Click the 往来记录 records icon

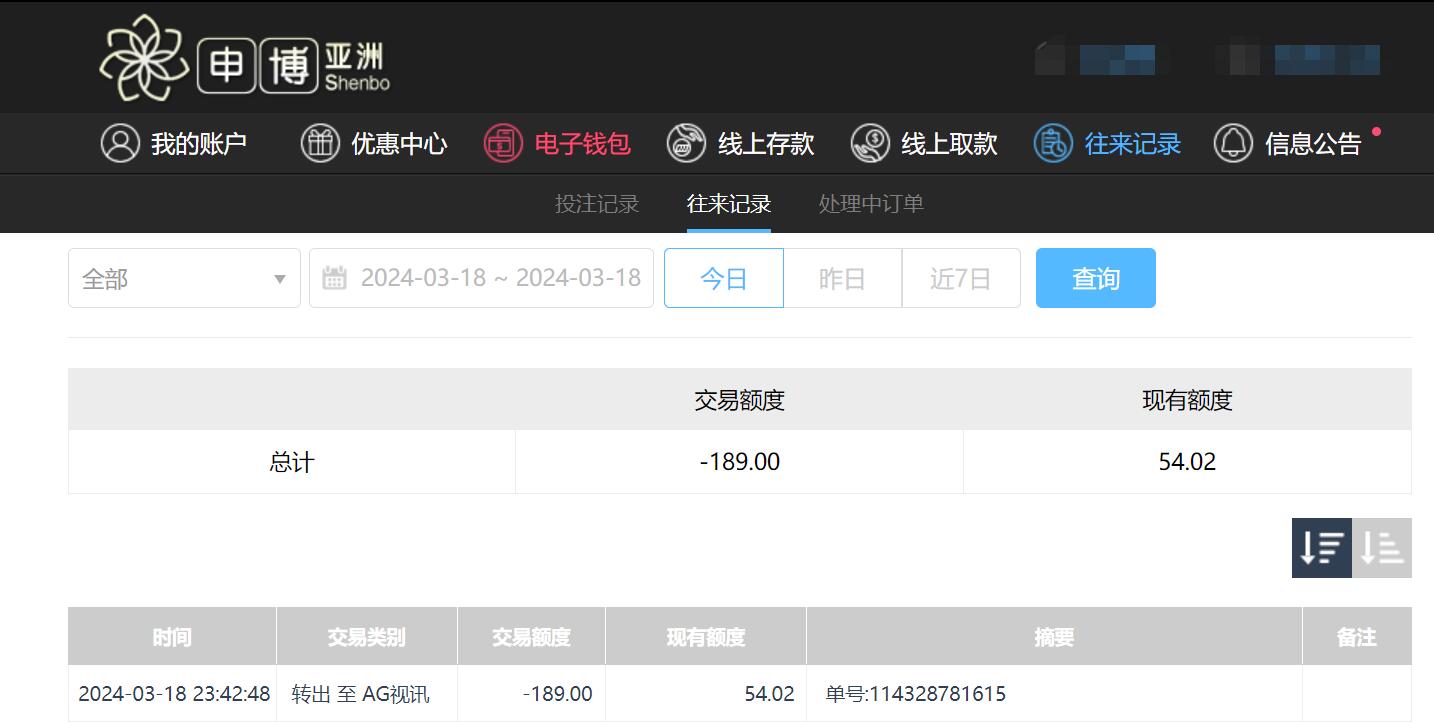(x=1053, y=144)
